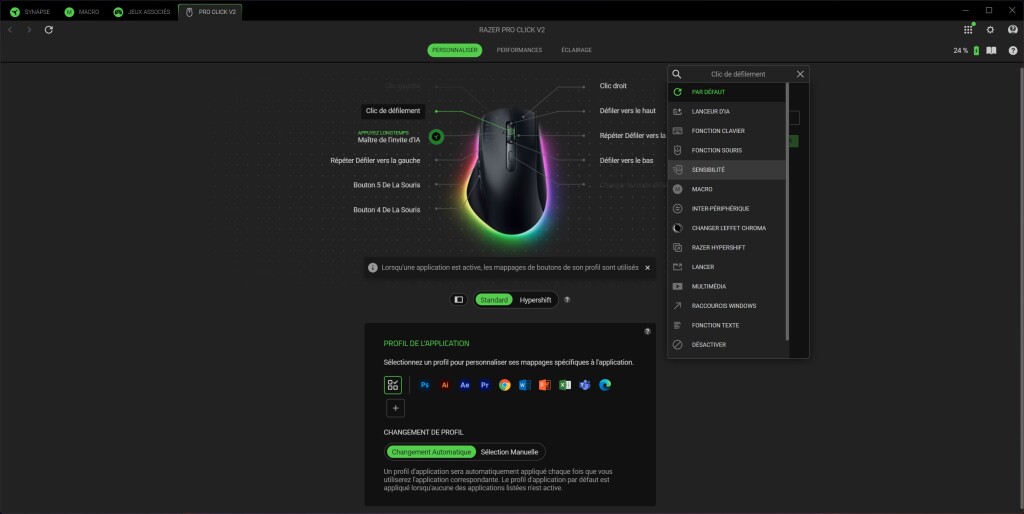Click the 24 % battery indicator
Screen dimensions: 1024x514
point(966,50)
